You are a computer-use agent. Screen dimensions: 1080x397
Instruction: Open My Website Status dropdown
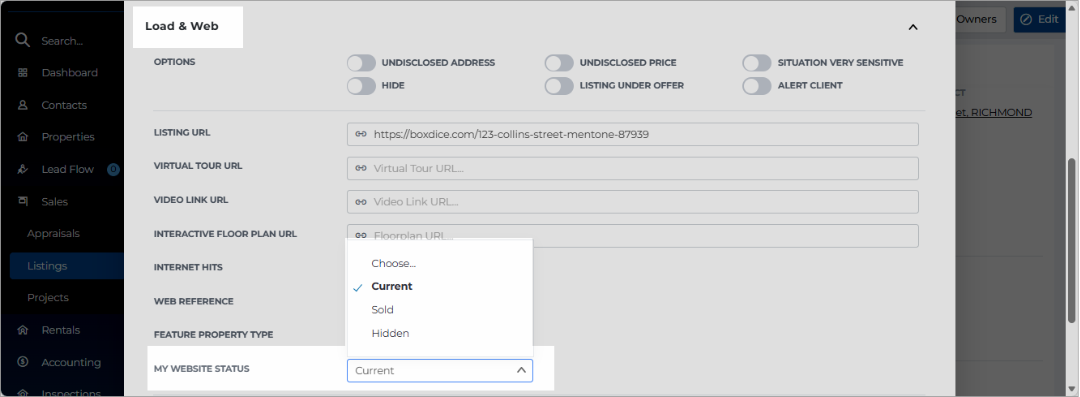pos(439,371)
